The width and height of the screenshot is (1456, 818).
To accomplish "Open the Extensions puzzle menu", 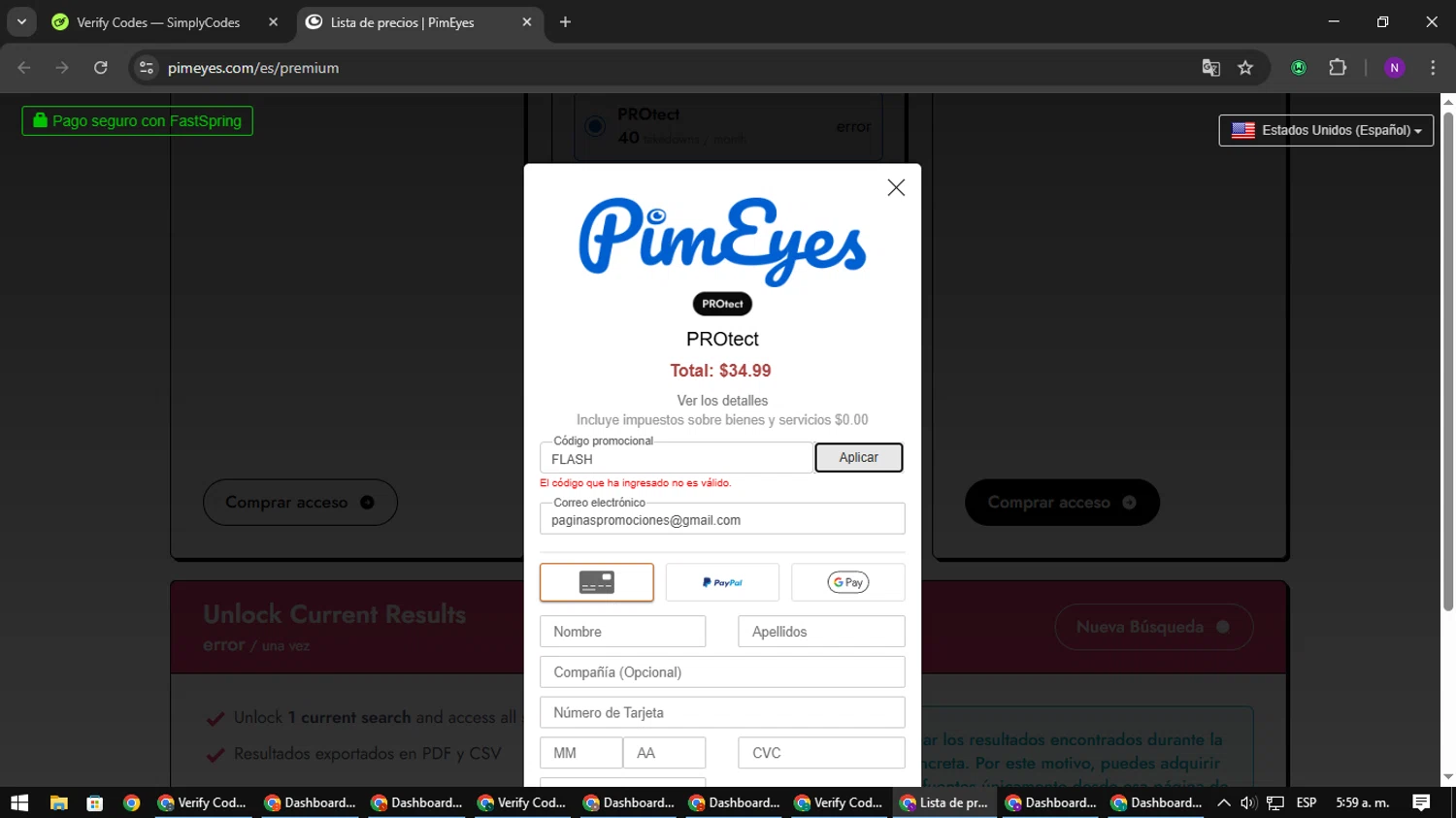I will [1338, 68].
